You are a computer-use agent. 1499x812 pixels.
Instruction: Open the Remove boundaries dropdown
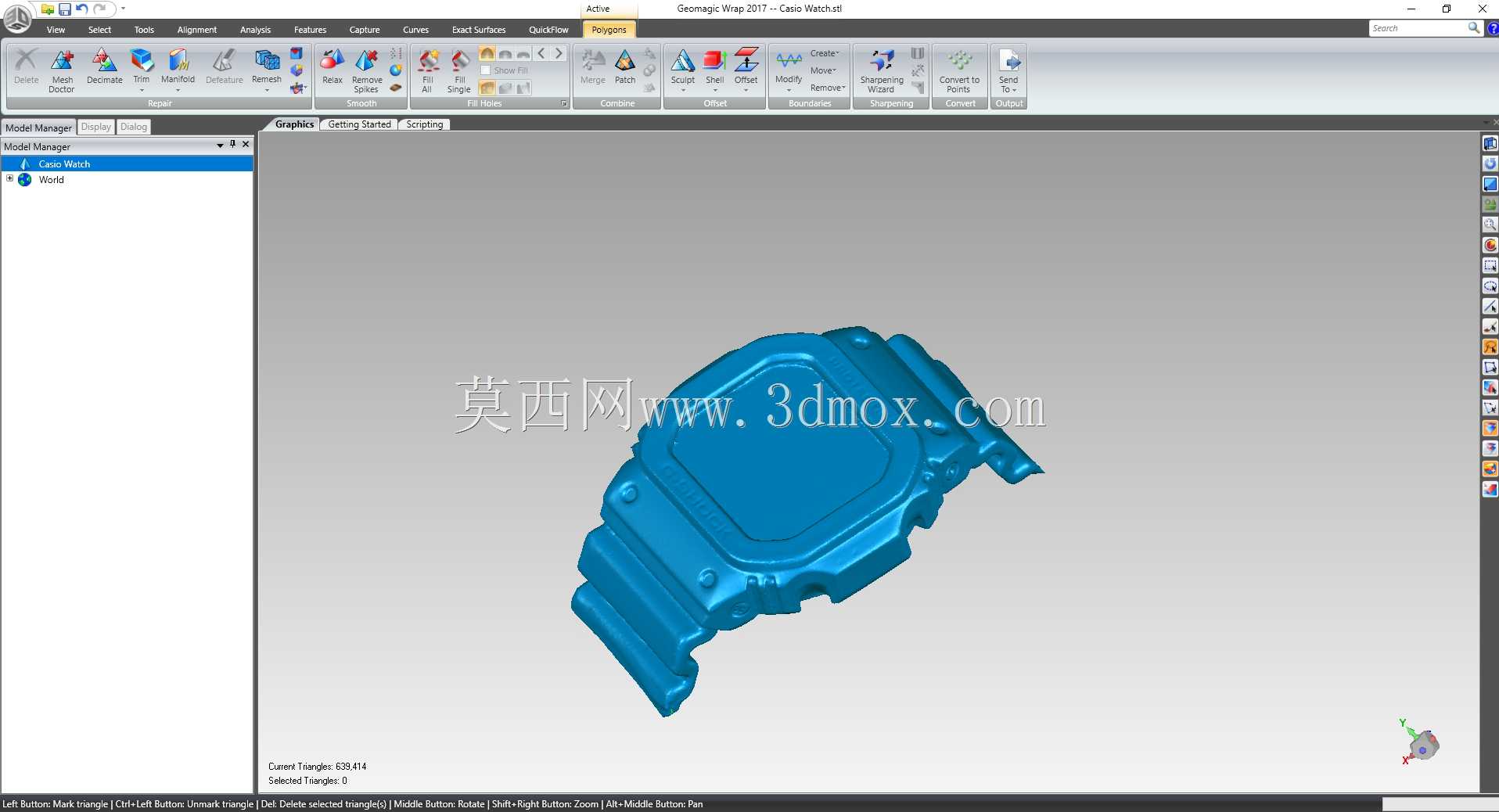pyautogui.click(x=828, y=88)
